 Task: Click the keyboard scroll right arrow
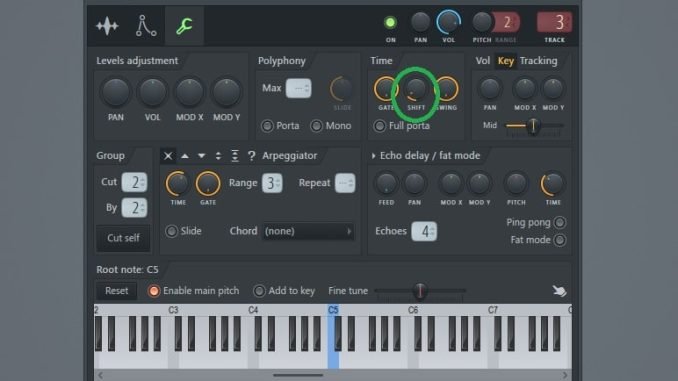coord(565,375)
